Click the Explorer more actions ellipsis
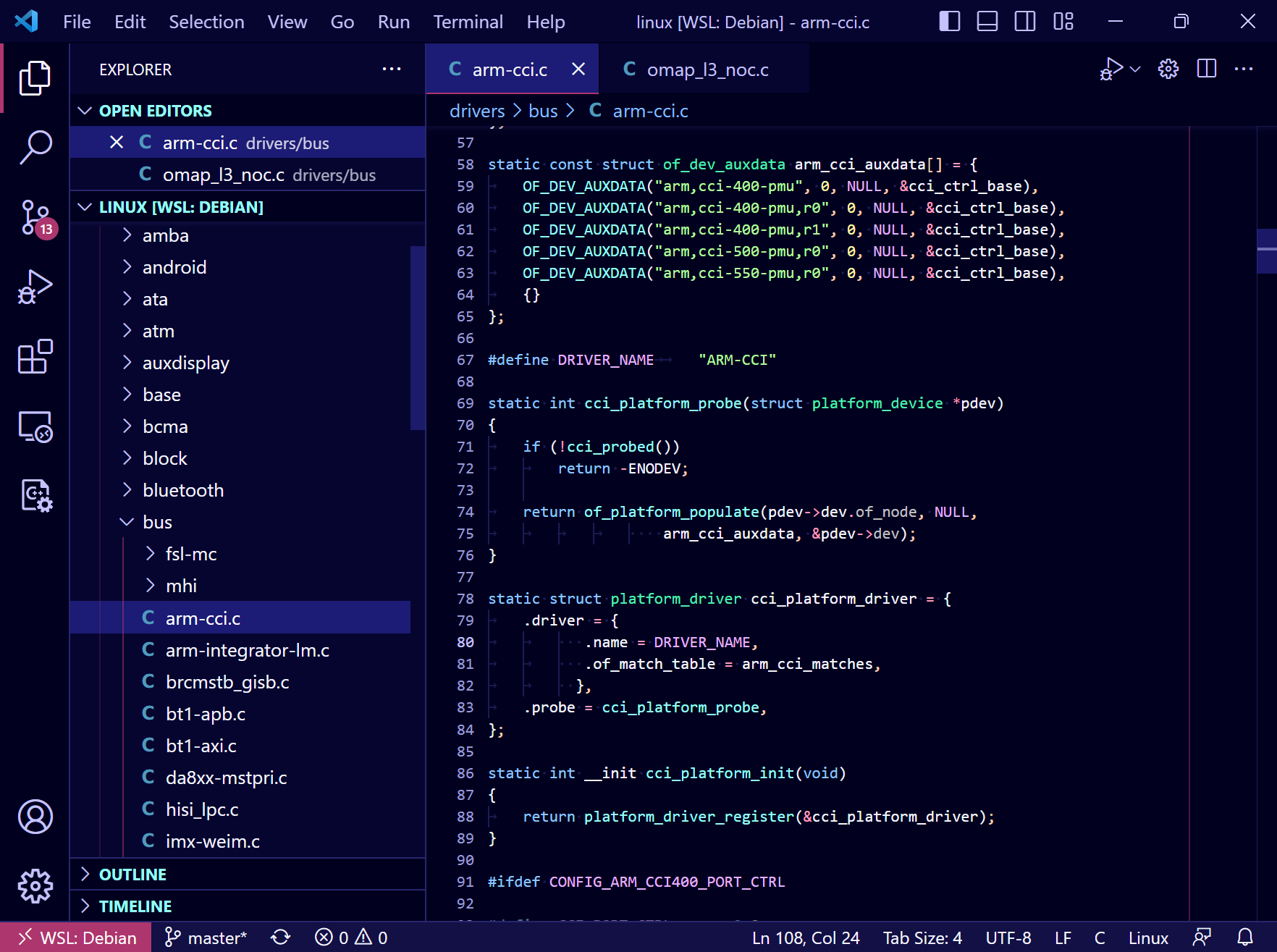The image size is (1277, 952). pos(392,69)
